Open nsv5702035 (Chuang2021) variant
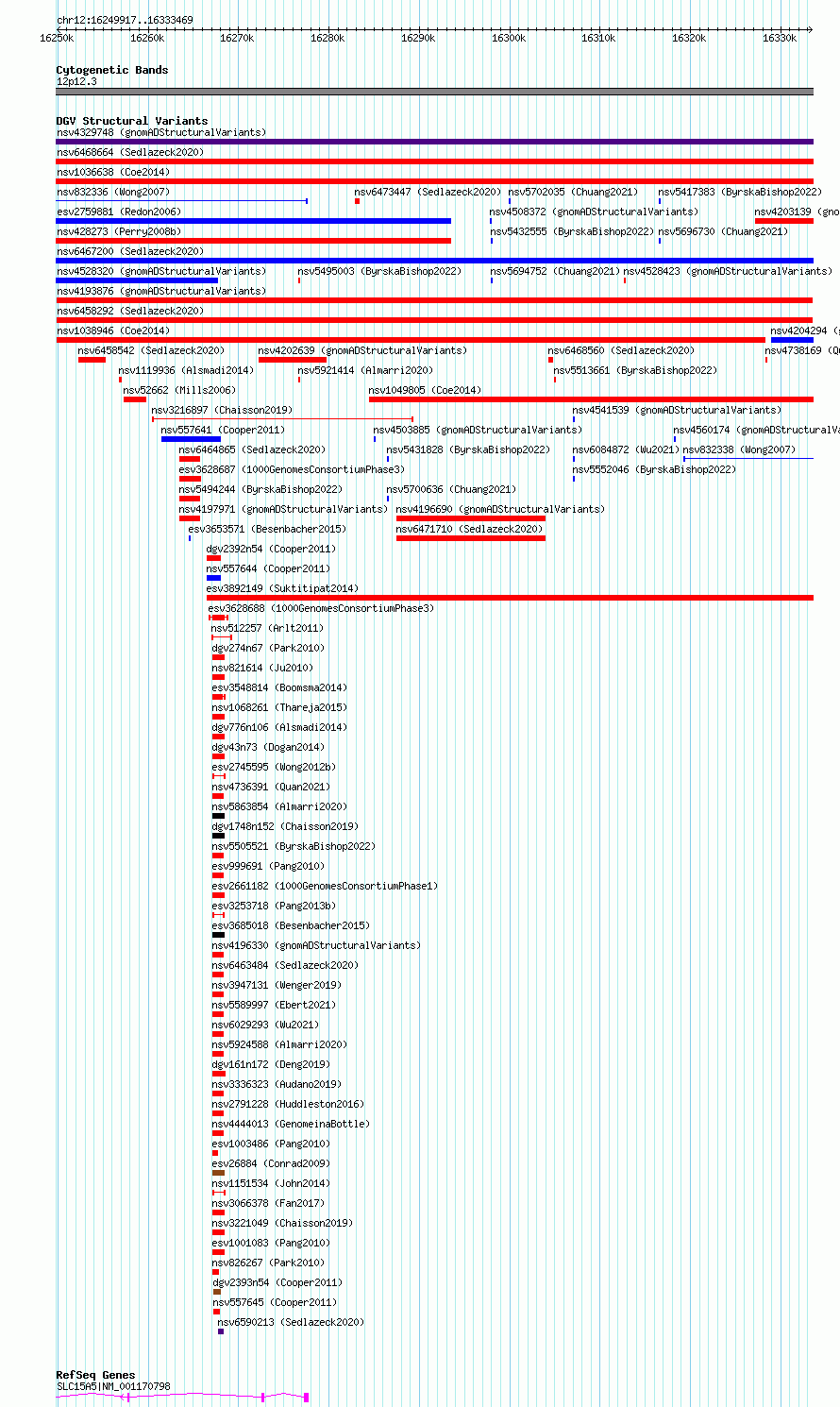This screenshot has width=840, height=1407. (573, 192)
